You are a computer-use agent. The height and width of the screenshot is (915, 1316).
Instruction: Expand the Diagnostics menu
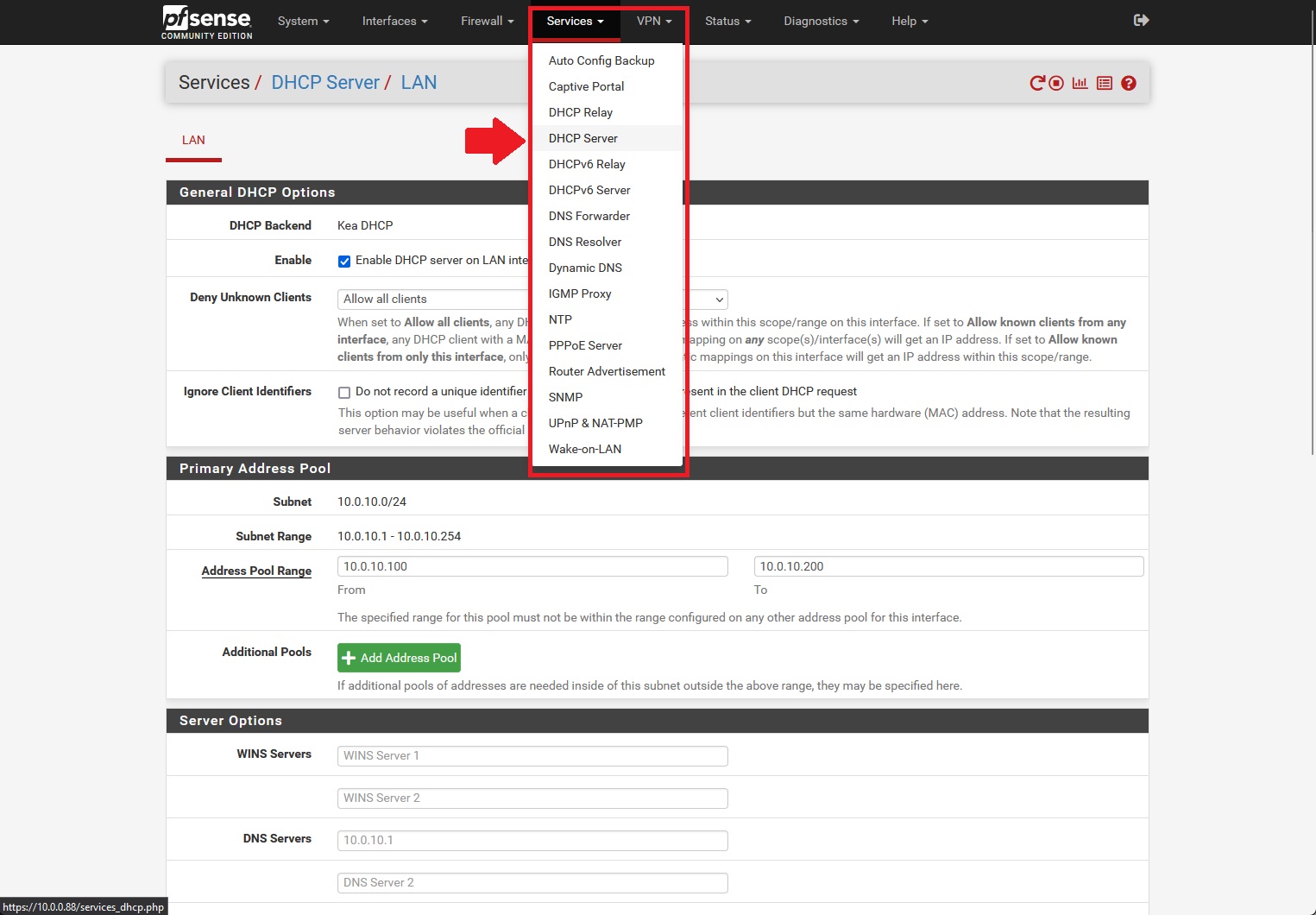[821, 21]
